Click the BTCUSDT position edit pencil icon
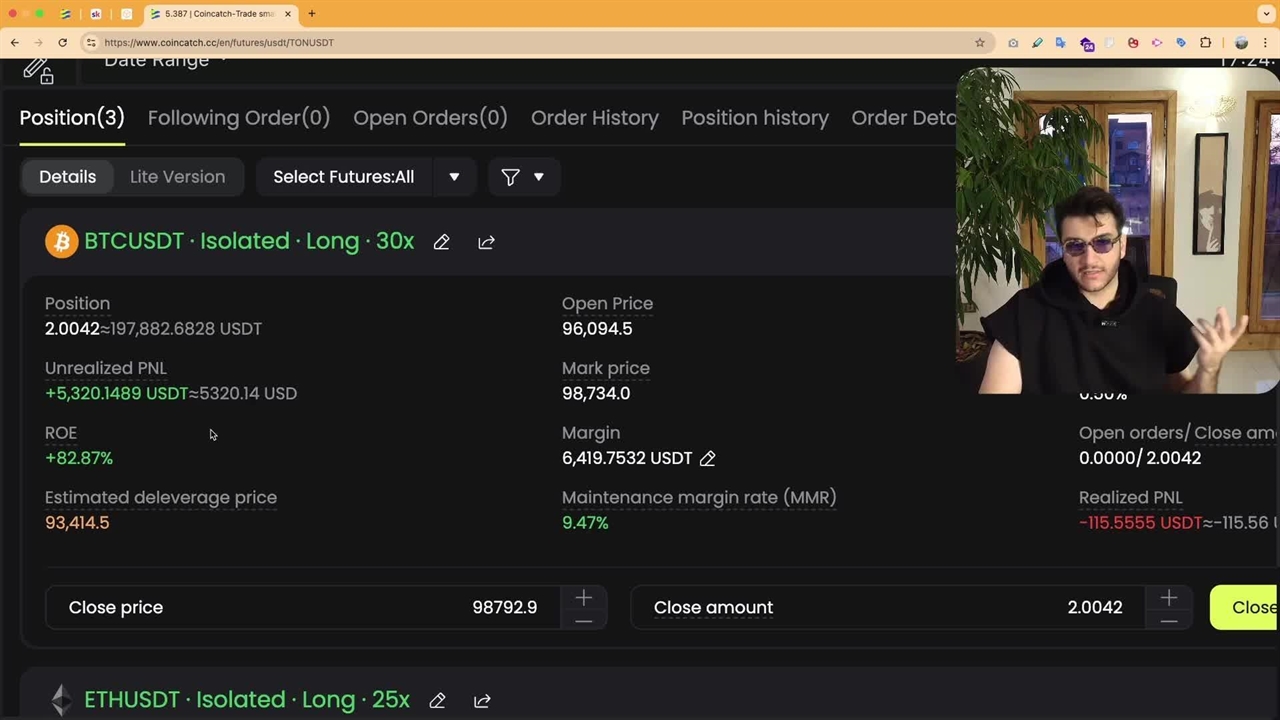The image size is (1280, 720). [441, 242]
